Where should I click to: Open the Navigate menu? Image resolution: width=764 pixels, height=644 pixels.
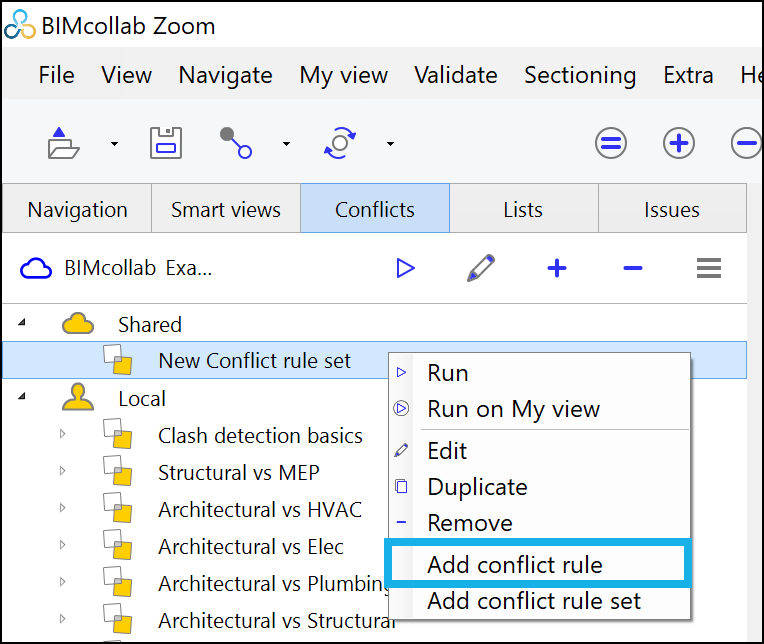[x=226, y=76]
